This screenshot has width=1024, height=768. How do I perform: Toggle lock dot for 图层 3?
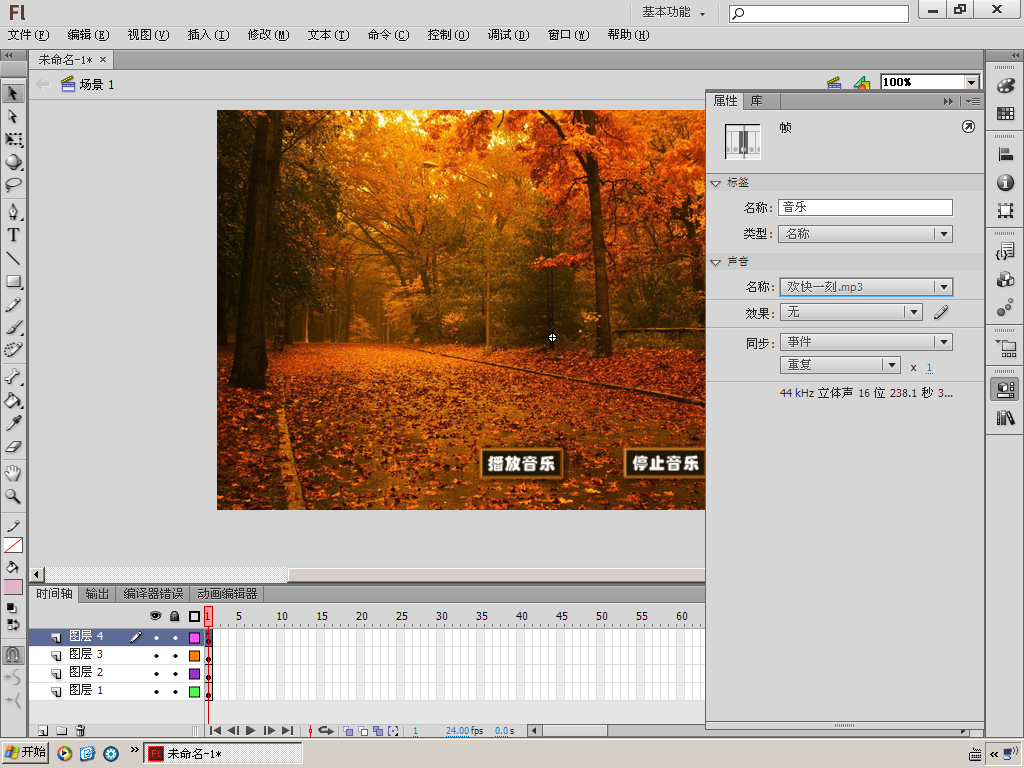coord(175,656)
